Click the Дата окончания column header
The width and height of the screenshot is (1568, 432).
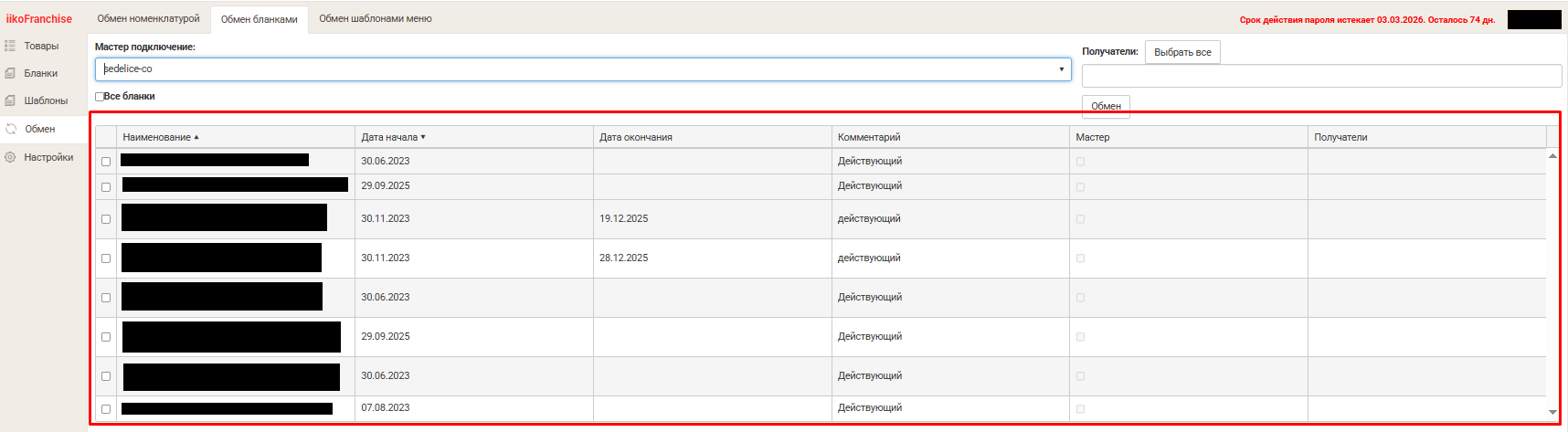click(x=713, y=137)
